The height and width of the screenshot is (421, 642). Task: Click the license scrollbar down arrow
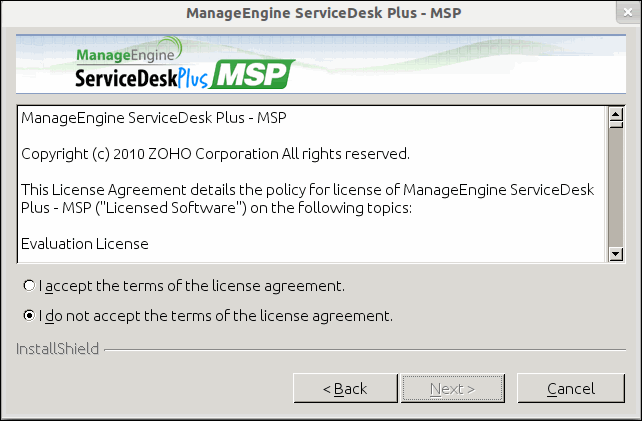coord(616,255)
